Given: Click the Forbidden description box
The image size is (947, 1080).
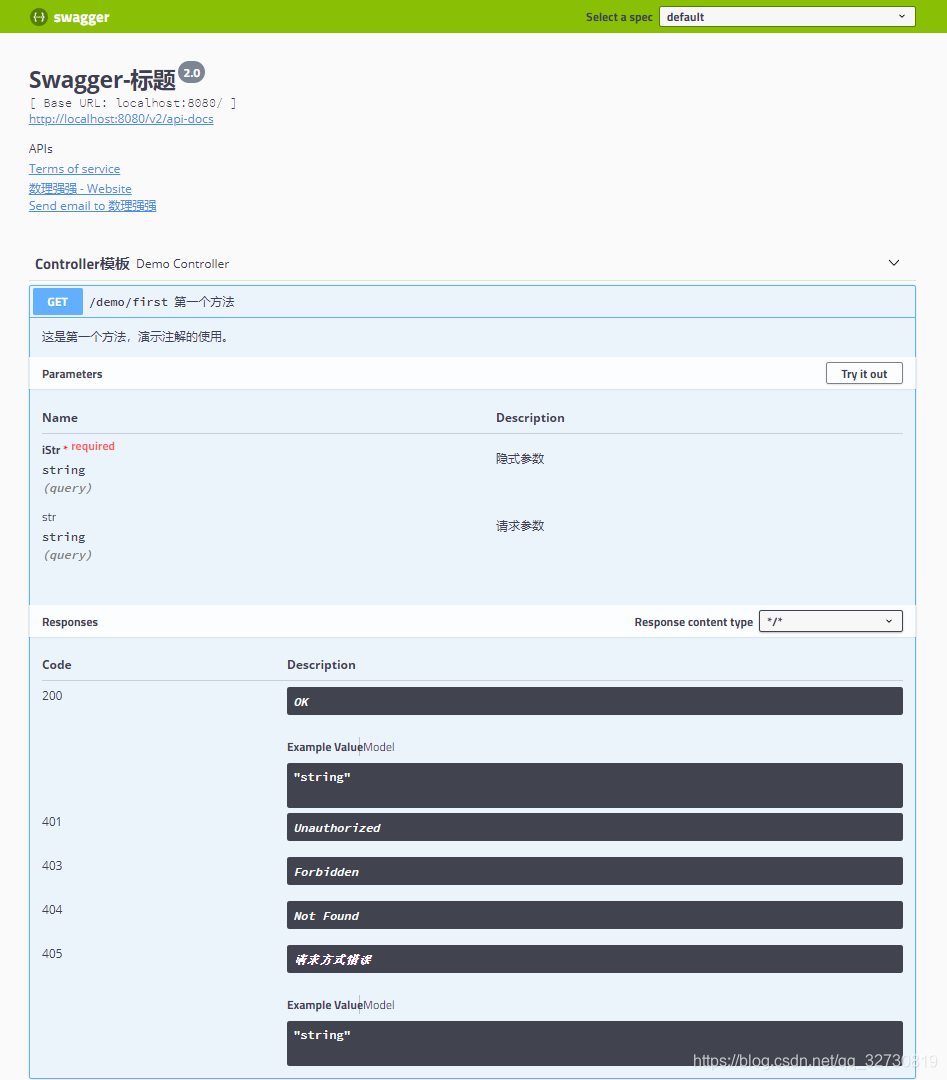Looking at the screenshot, I should [x=594, y=871].
